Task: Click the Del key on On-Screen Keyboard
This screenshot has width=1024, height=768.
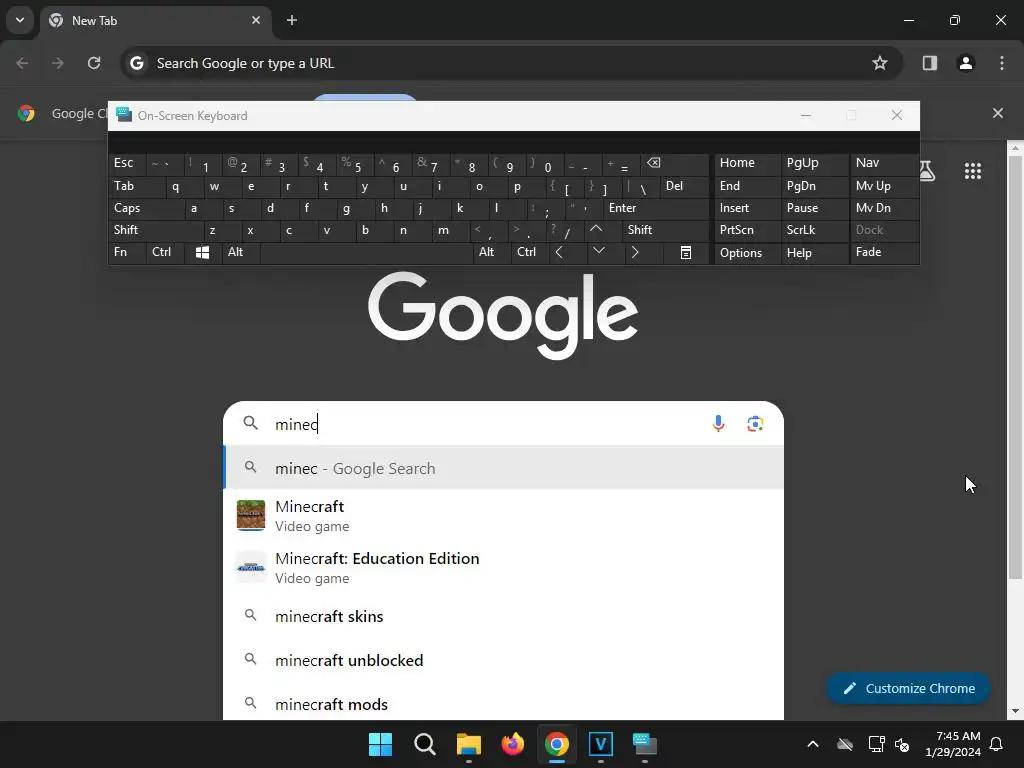Action: [684, 186]
